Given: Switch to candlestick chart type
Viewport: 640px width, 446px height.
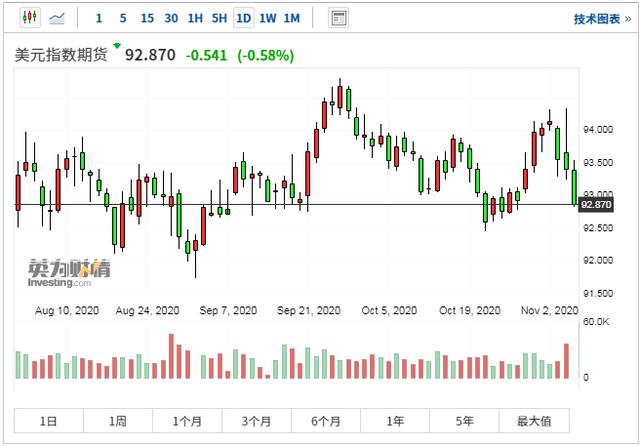Looking at the screenshot, I should 30,18.
